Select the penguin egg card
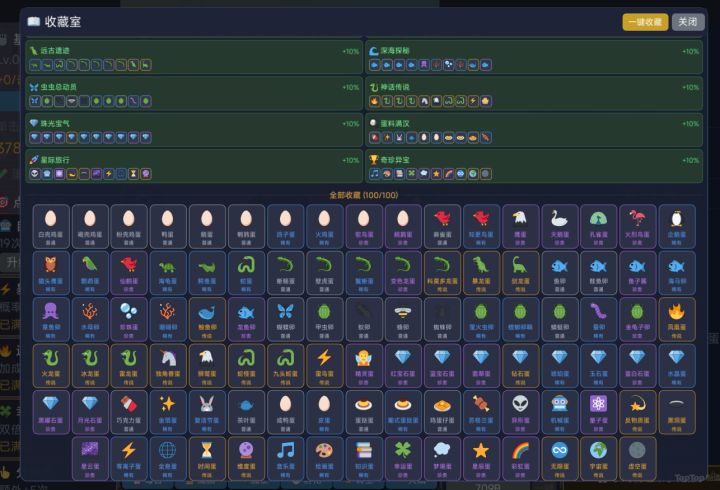Screen dimensions: 720x490 677,226
